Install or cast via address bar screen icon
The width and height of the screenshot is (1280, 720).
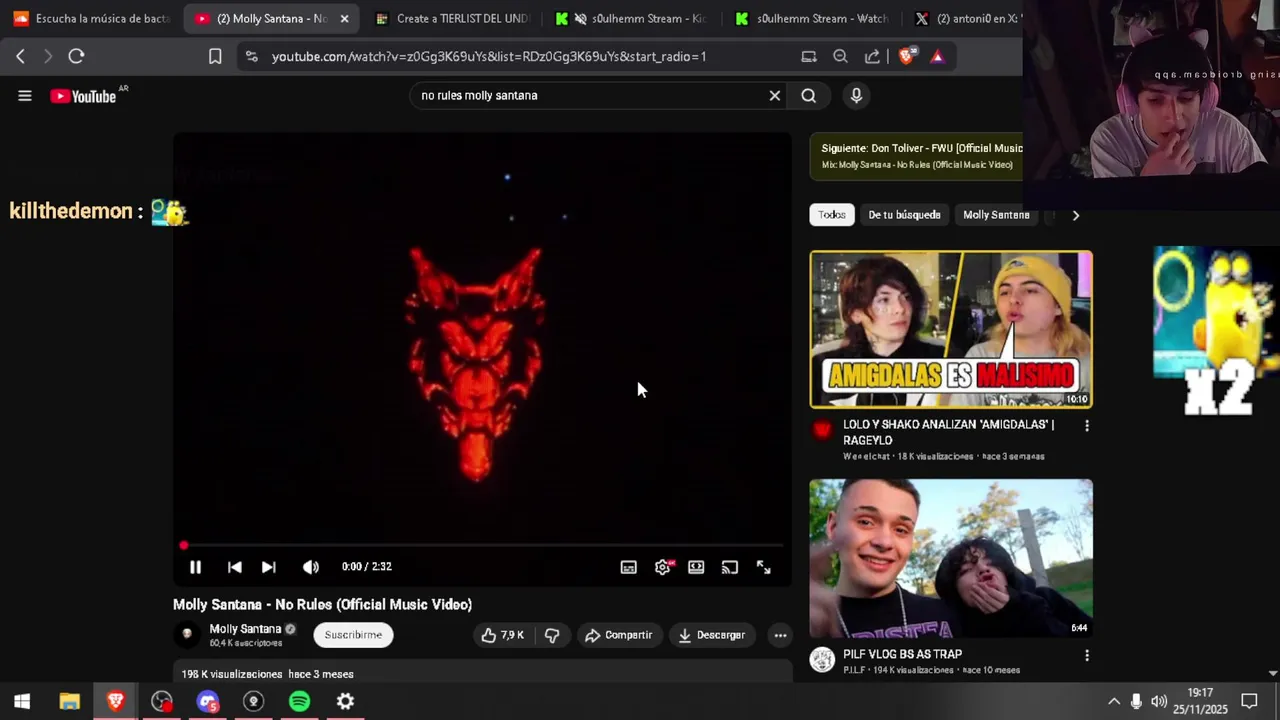coord(809,57)
